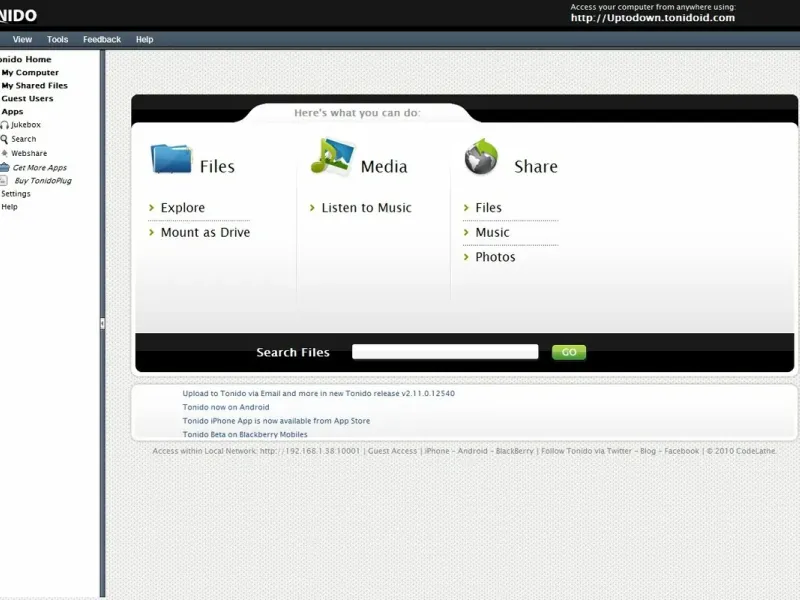This screenshot has width=800, height=600.
Task: Open the Tools menu
Action: (57, 39)
